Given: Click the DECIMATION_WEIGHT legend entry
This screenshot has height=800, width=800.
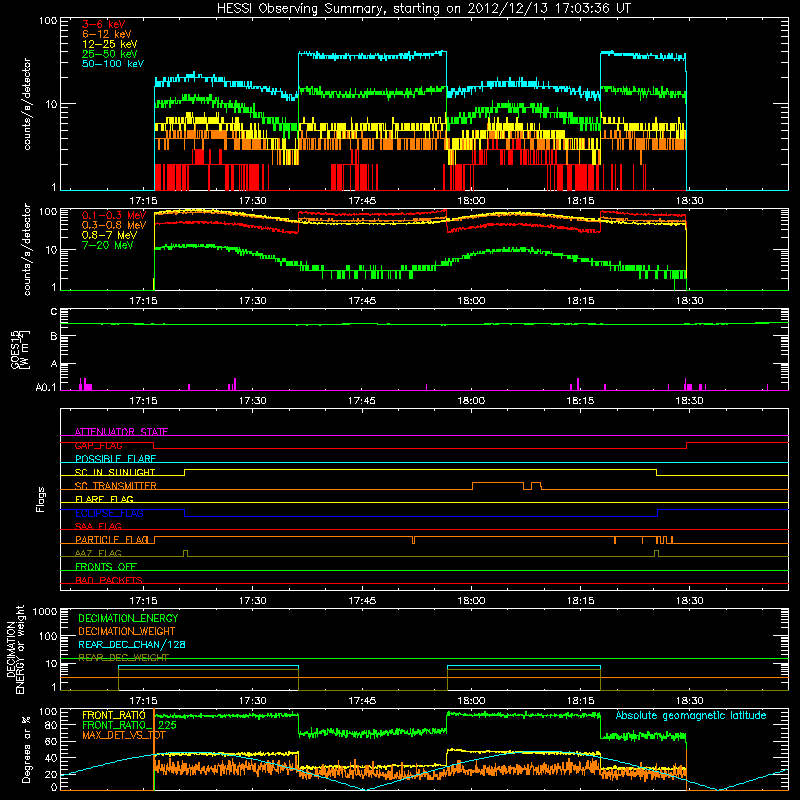Looking at the screenshot, I should click(127, 631).
